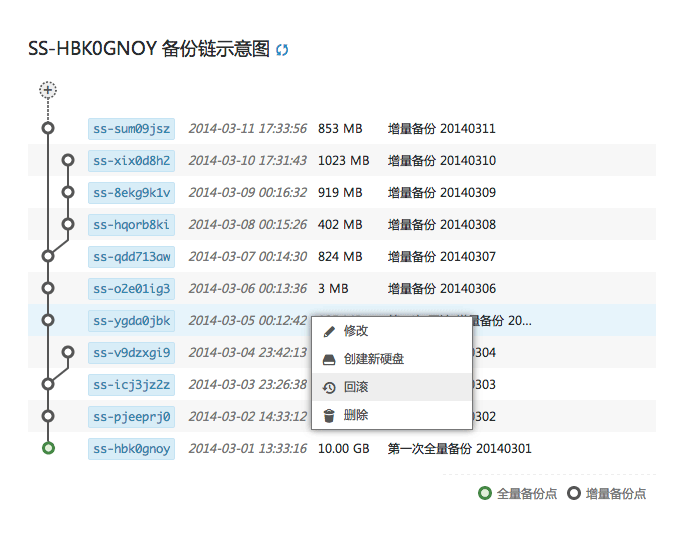Click the rollback clock icon in menu
The image size is (684, 548).
point(329,387)
